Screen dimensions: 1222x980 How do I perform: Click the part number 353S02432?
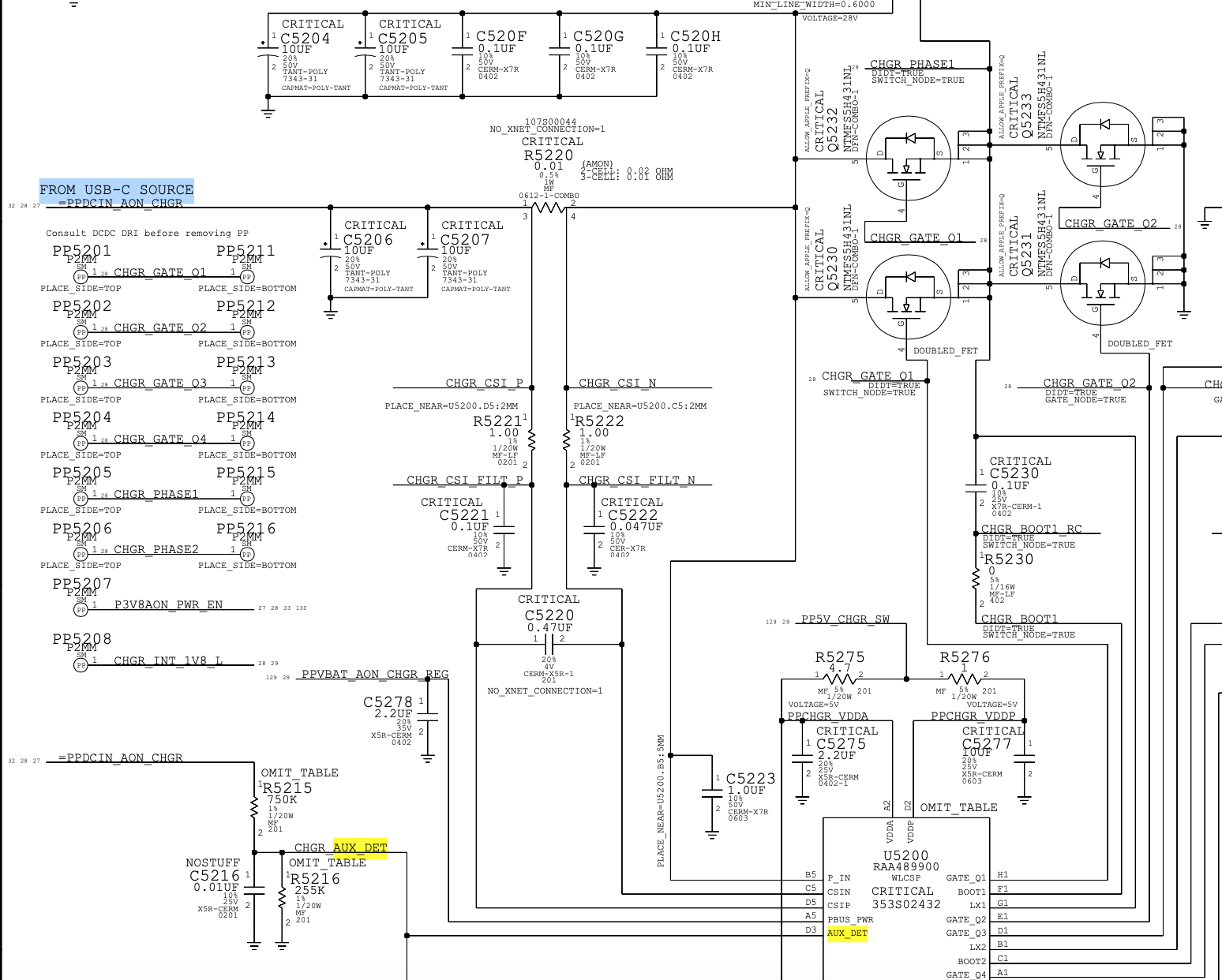[x=906, y=904]
